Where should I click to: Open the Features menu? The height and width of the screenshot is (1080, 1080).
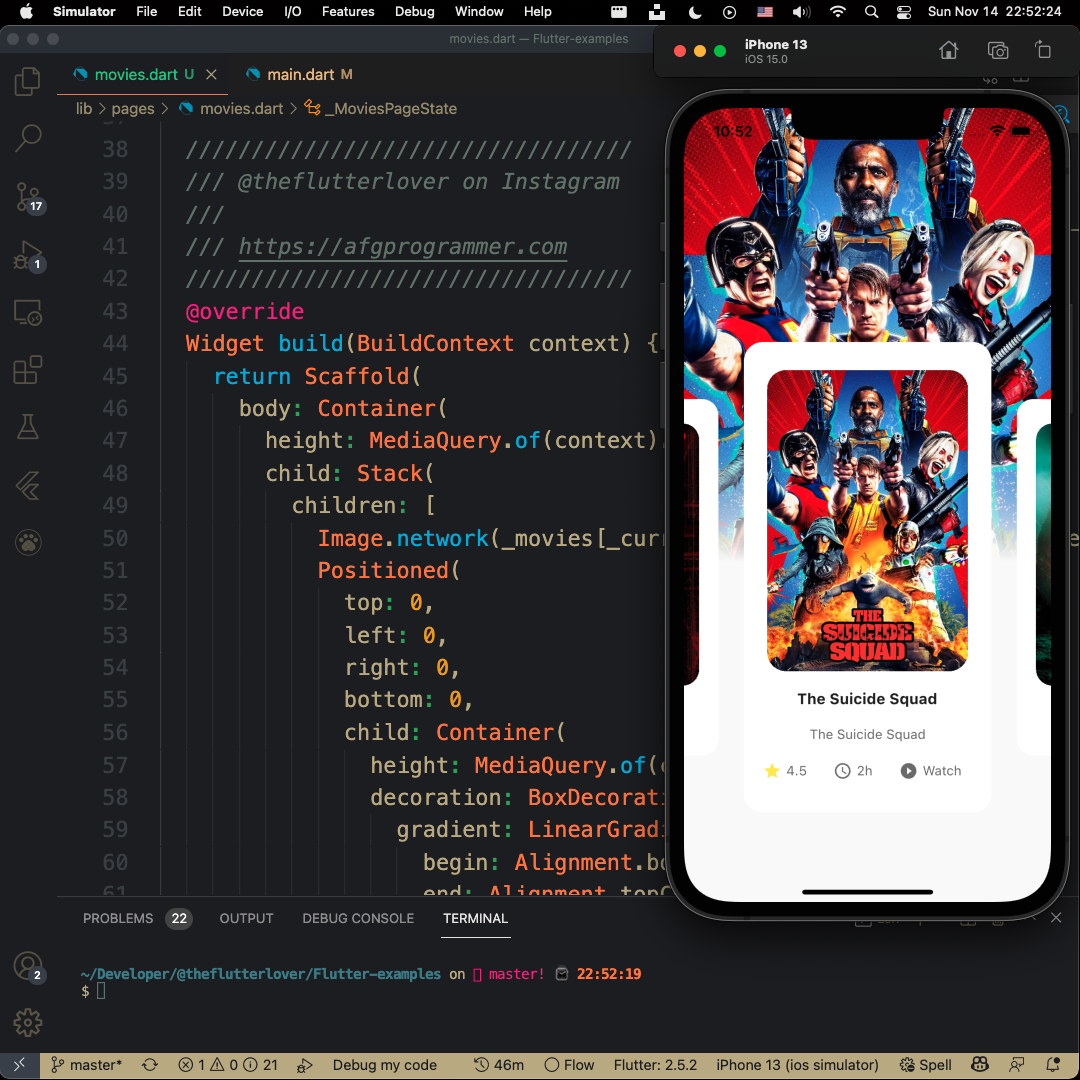(348, 12)
